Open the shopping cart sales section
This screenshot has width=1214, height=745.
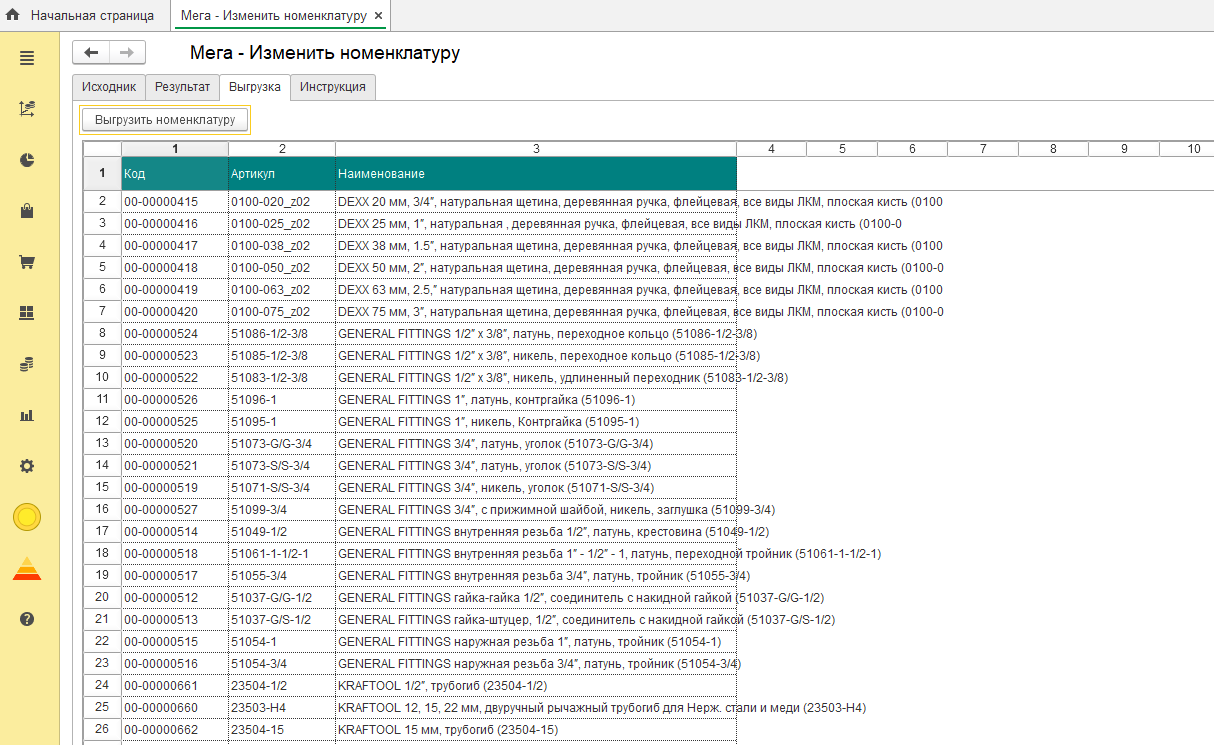pos(27,262)
